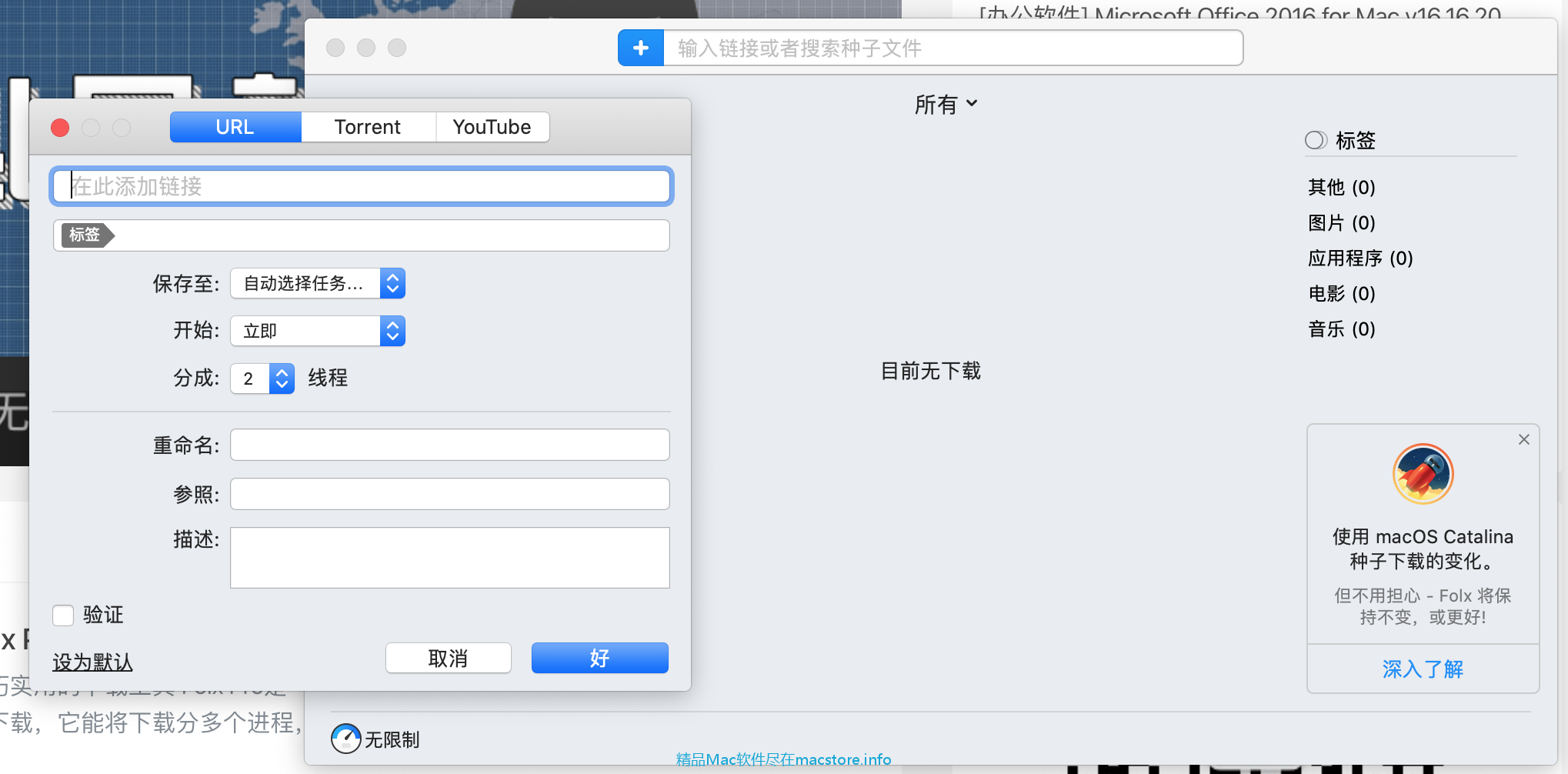
Task: Select the 图片 (0) tag
Action: point(1342,222)
